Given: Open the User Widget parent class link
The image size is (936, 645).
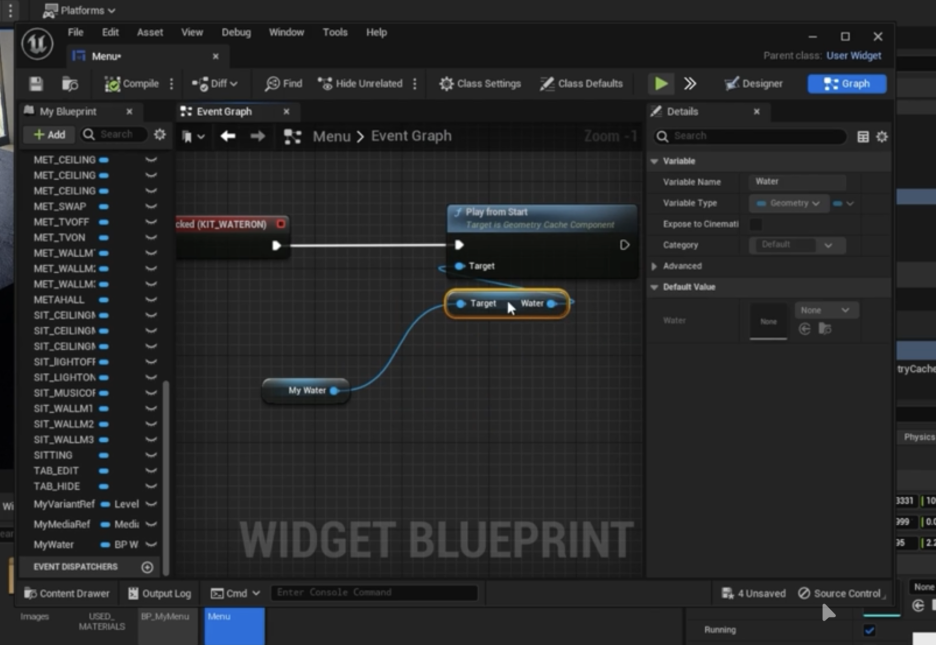Looking at the screenshot, I should 854,55.
